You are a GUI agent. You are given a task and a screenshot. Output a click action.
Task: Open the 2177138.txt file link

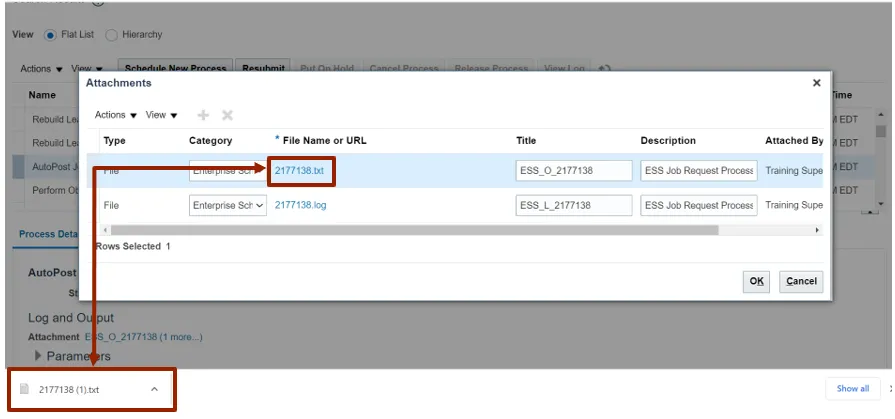pyautogui.click(x=299, y=170)
